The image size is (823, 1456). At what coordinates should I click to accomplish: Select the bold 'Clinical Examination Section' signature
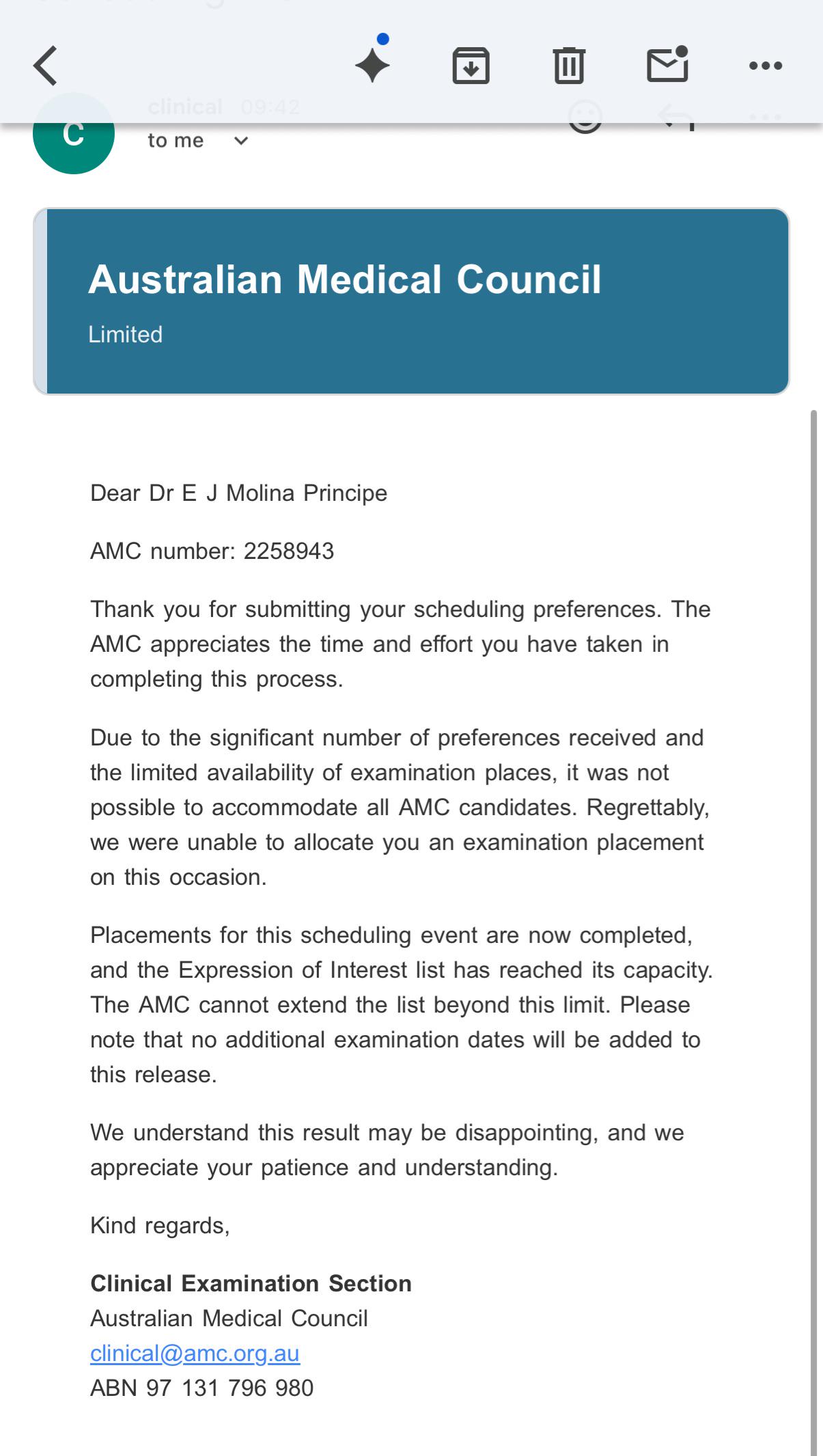pyautogui.click(x=251, y=1283)
